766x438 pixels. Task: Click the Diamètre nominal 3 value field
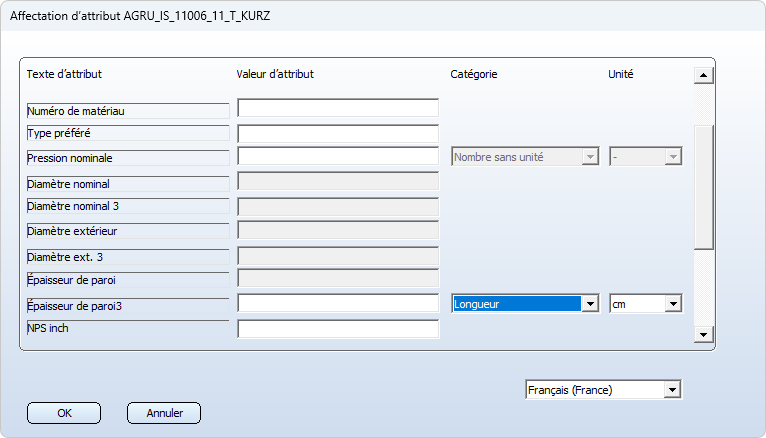pos(338,206)
